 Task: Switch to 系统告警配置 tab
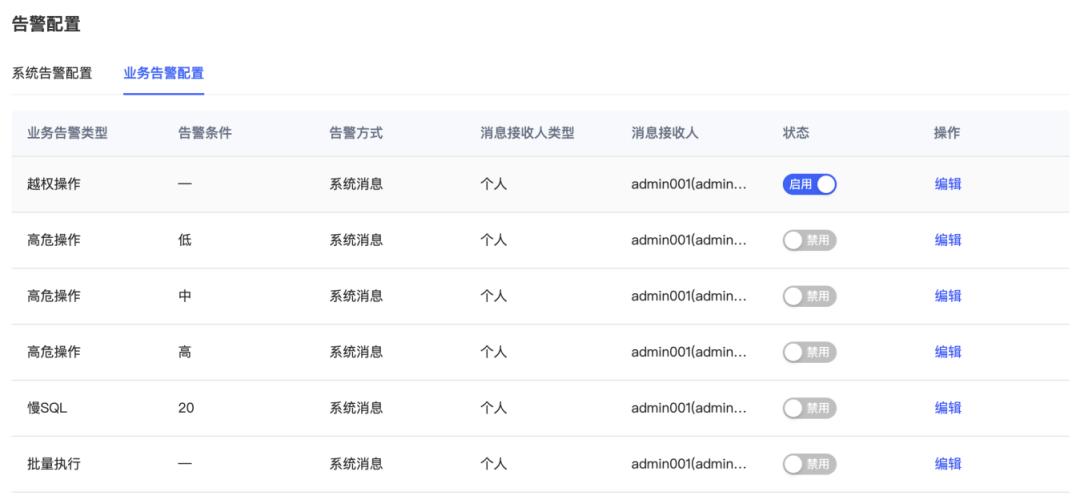pyautogui.click(x=52, y=73)
